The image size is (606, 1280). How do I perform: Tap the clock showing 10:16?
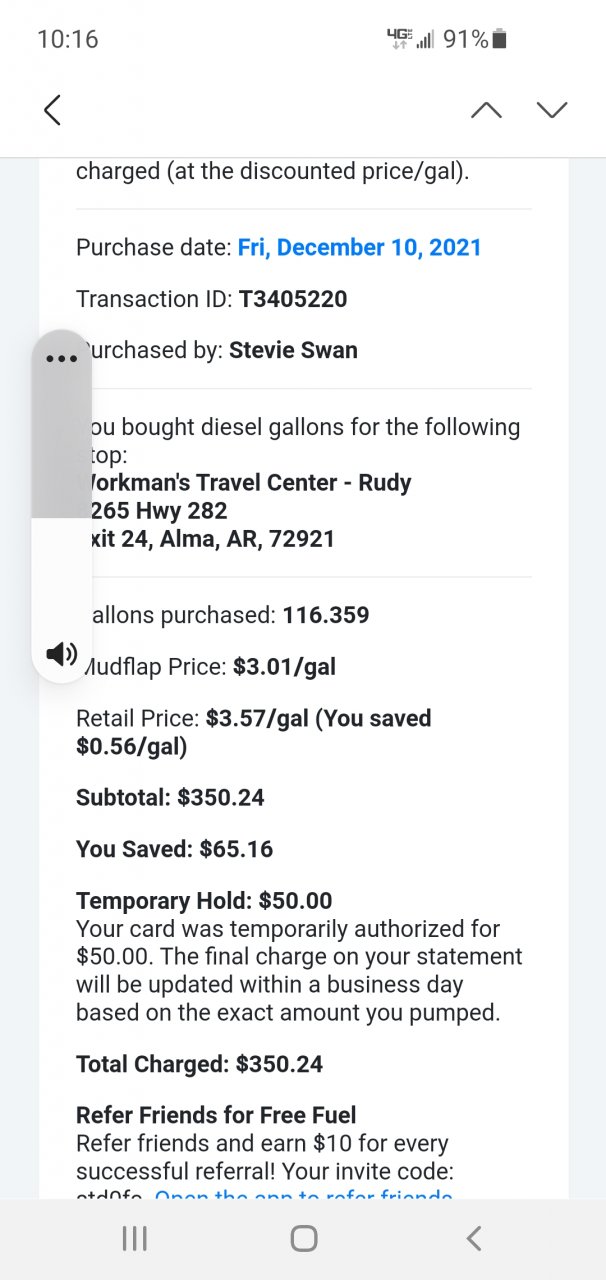(x=68, y=39)
